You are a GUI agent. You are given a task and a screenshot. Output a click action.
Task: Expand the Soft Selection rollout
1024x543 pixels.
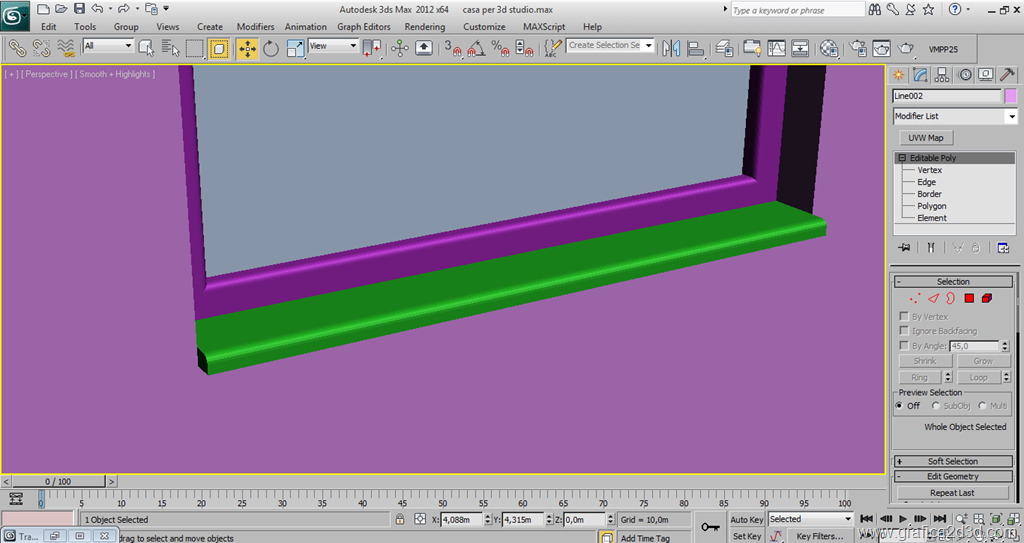(952, 461)
